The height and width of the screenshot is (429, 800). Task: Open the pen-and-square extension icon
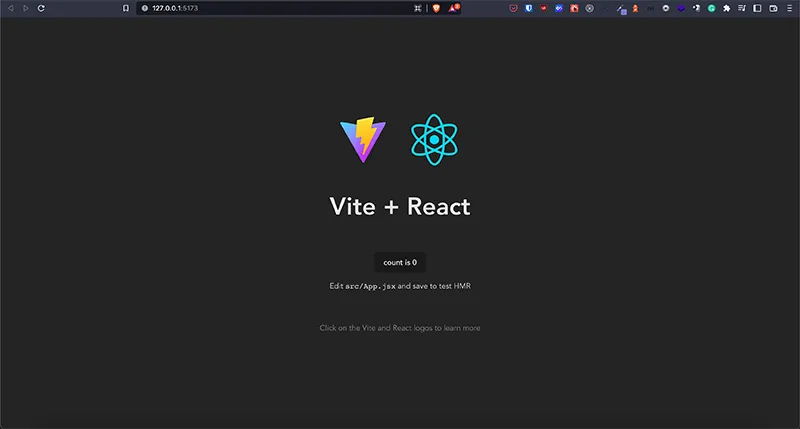click(x=621, y=9)
